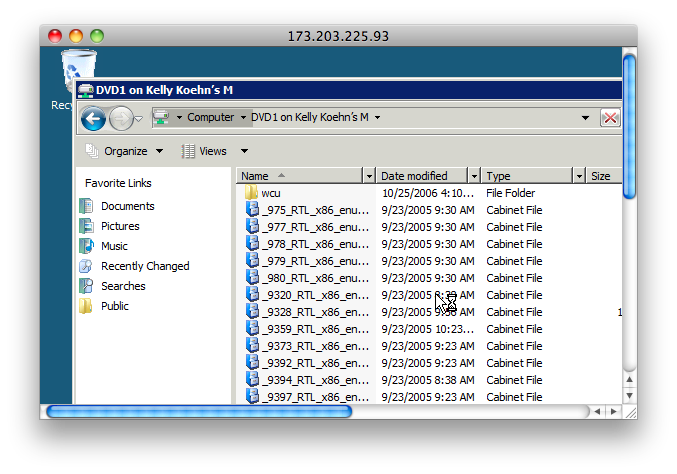Open Music favorite link
Image resolution: width=677 pixels, height=474 pixels.
tap(114, 246)
